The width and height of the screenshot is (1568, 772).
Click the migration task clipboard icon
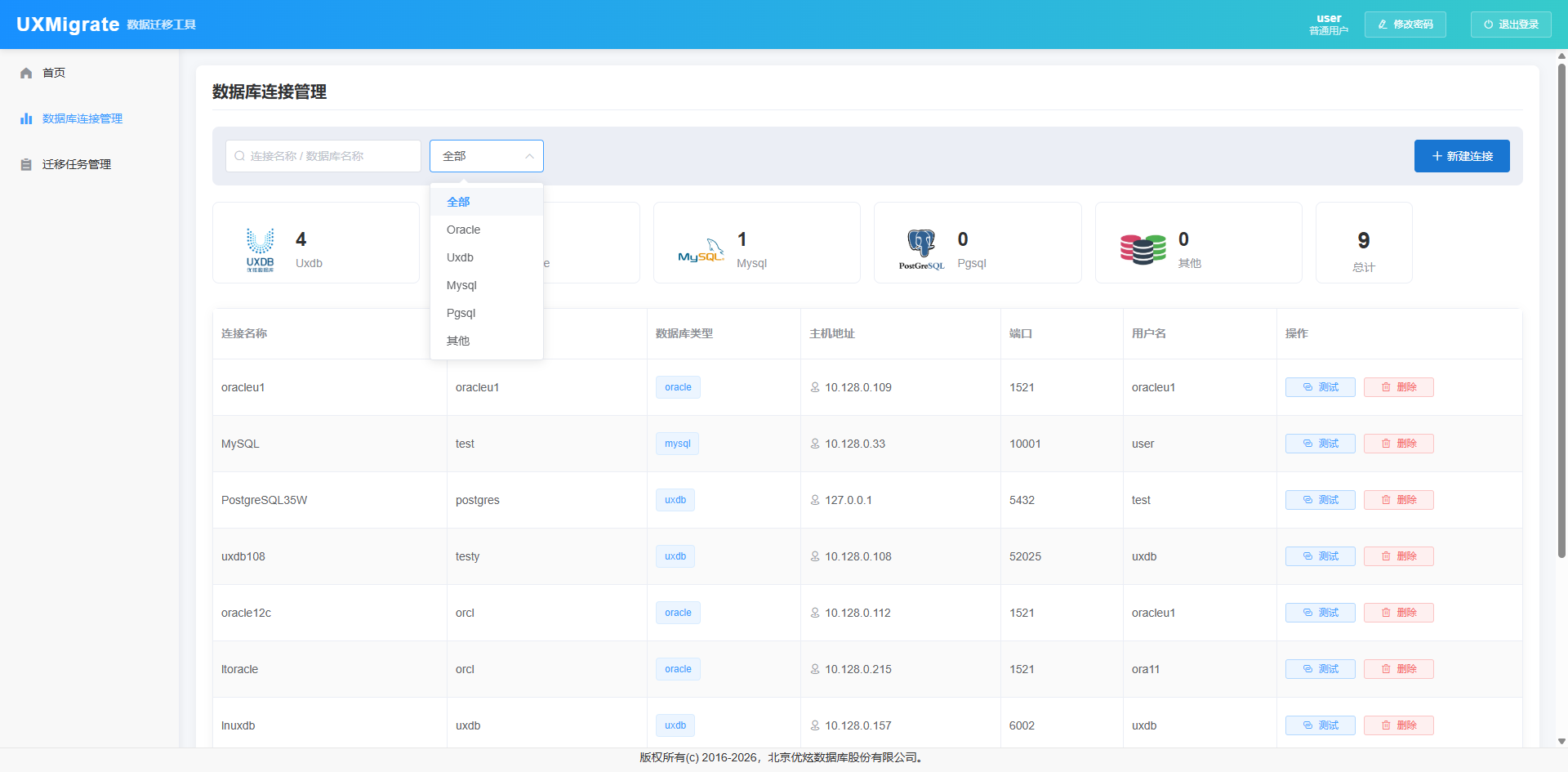pyautogui.click(x=26, y=165)
